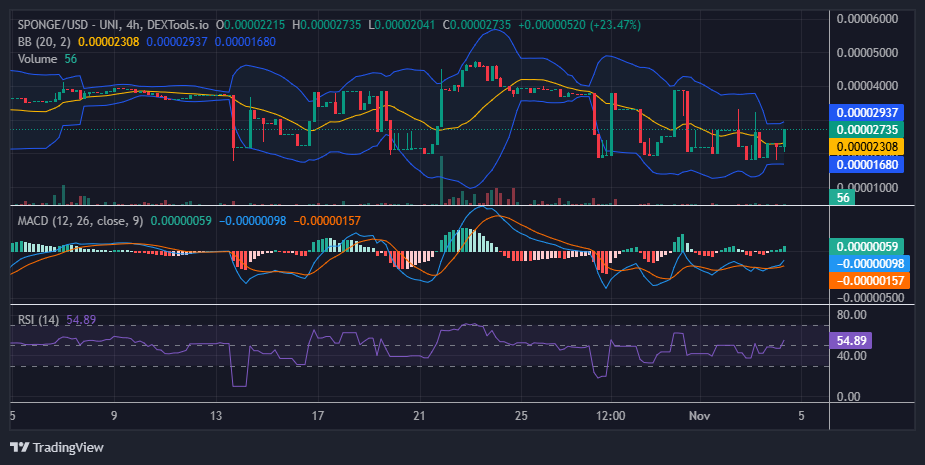Click the 12:00 label on time axis

[x=611, y=415]
